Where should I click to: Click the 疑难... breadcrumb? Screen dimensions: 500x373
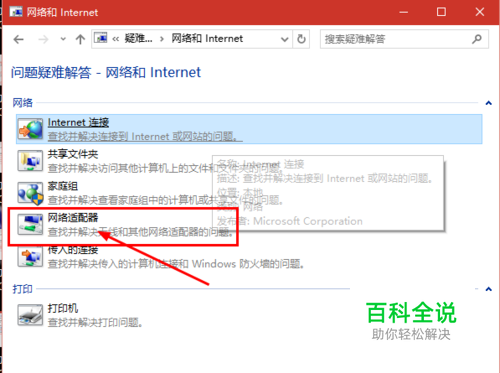point(138,39)
